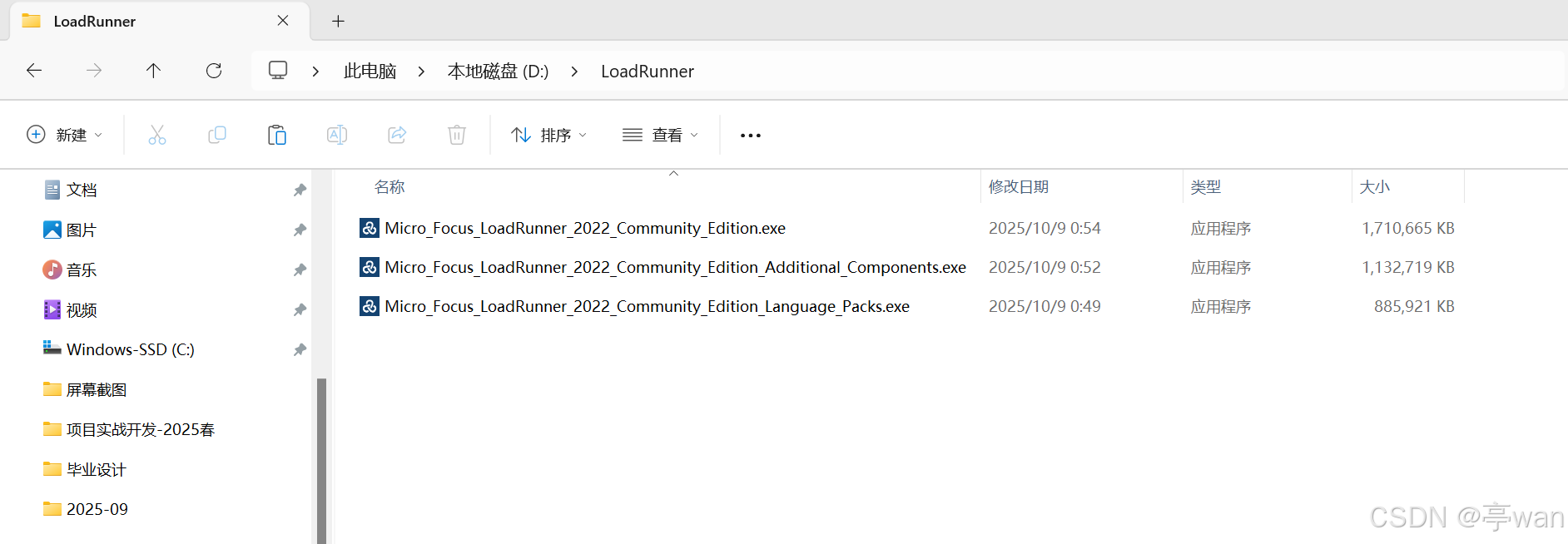Click size 885,921 KB
Image resolution: width=1568 pixels, height=544 pixels.
pos(1414,306)
